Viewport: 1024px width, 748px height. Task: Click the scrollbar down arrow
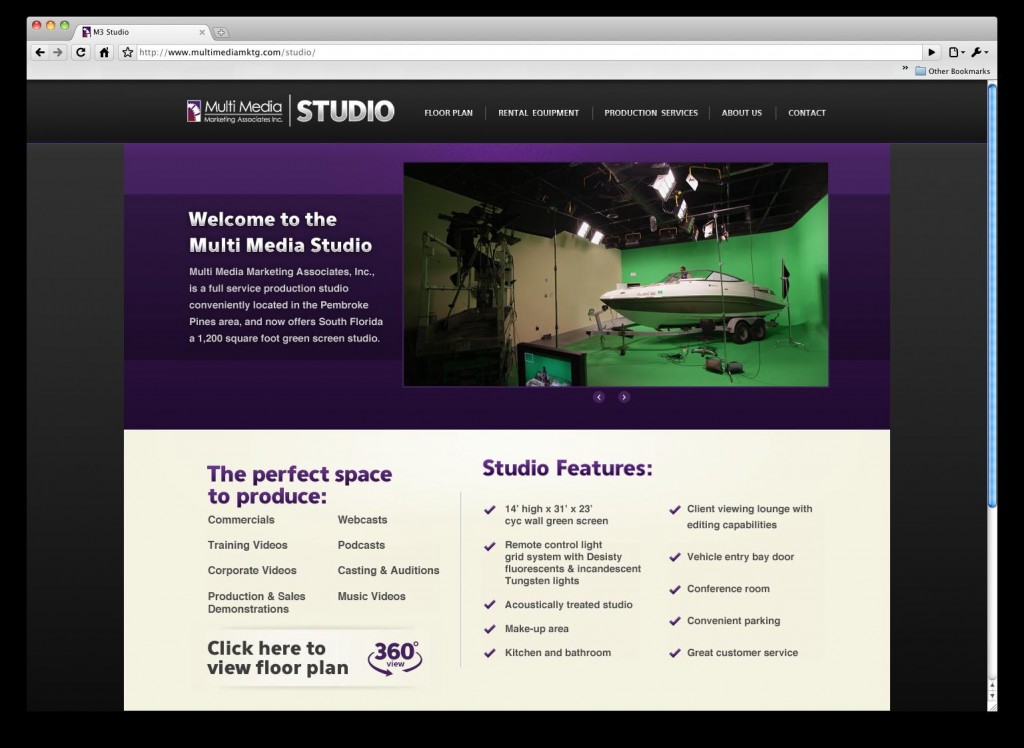[992, 697]
